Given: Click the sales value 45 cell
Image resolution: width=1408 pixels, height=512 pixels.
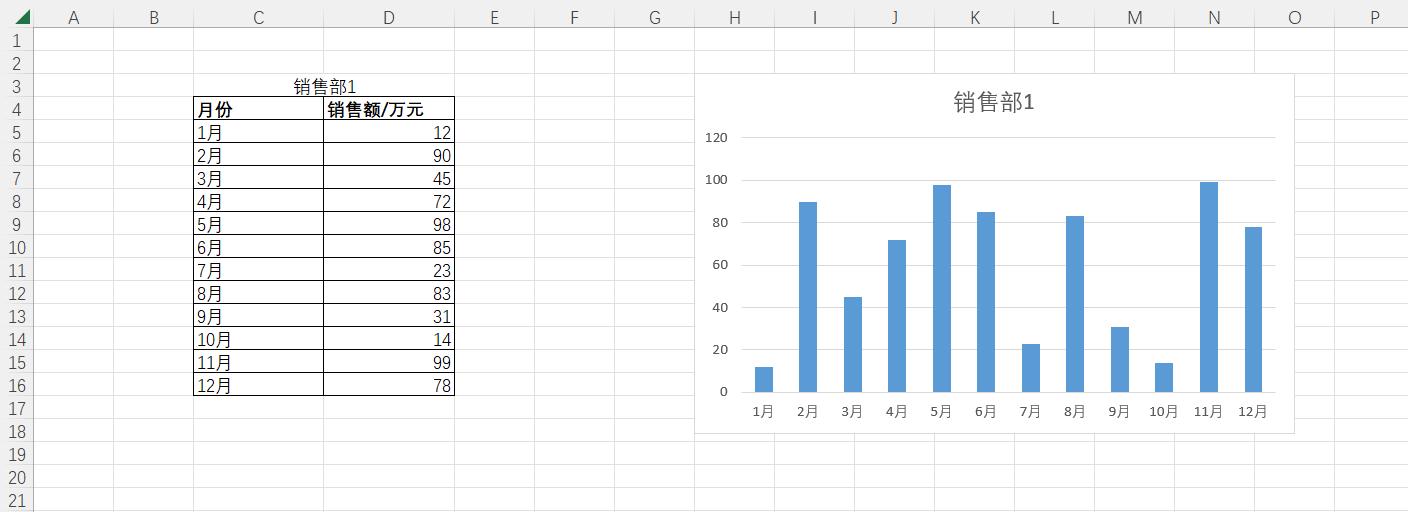Looking at the screenshot, I should click(388, 178).
